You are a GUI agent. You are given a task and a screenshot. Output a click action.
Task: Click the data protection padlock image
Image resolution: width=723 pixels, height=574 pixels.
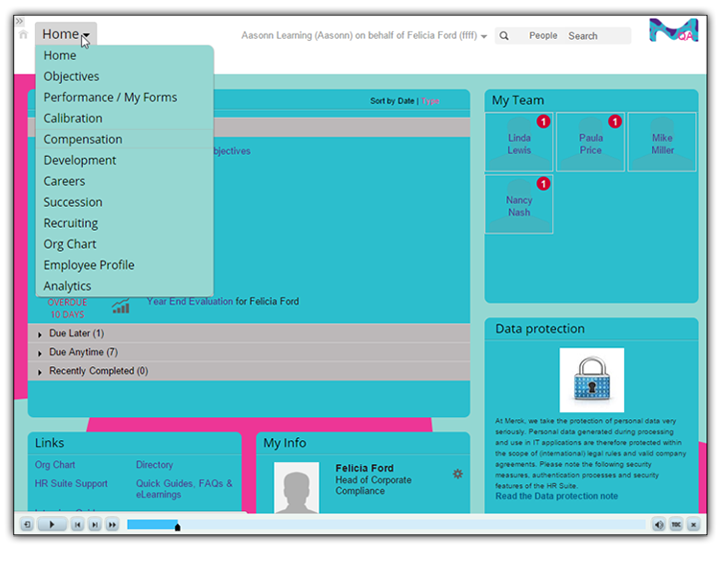point(591,380)
